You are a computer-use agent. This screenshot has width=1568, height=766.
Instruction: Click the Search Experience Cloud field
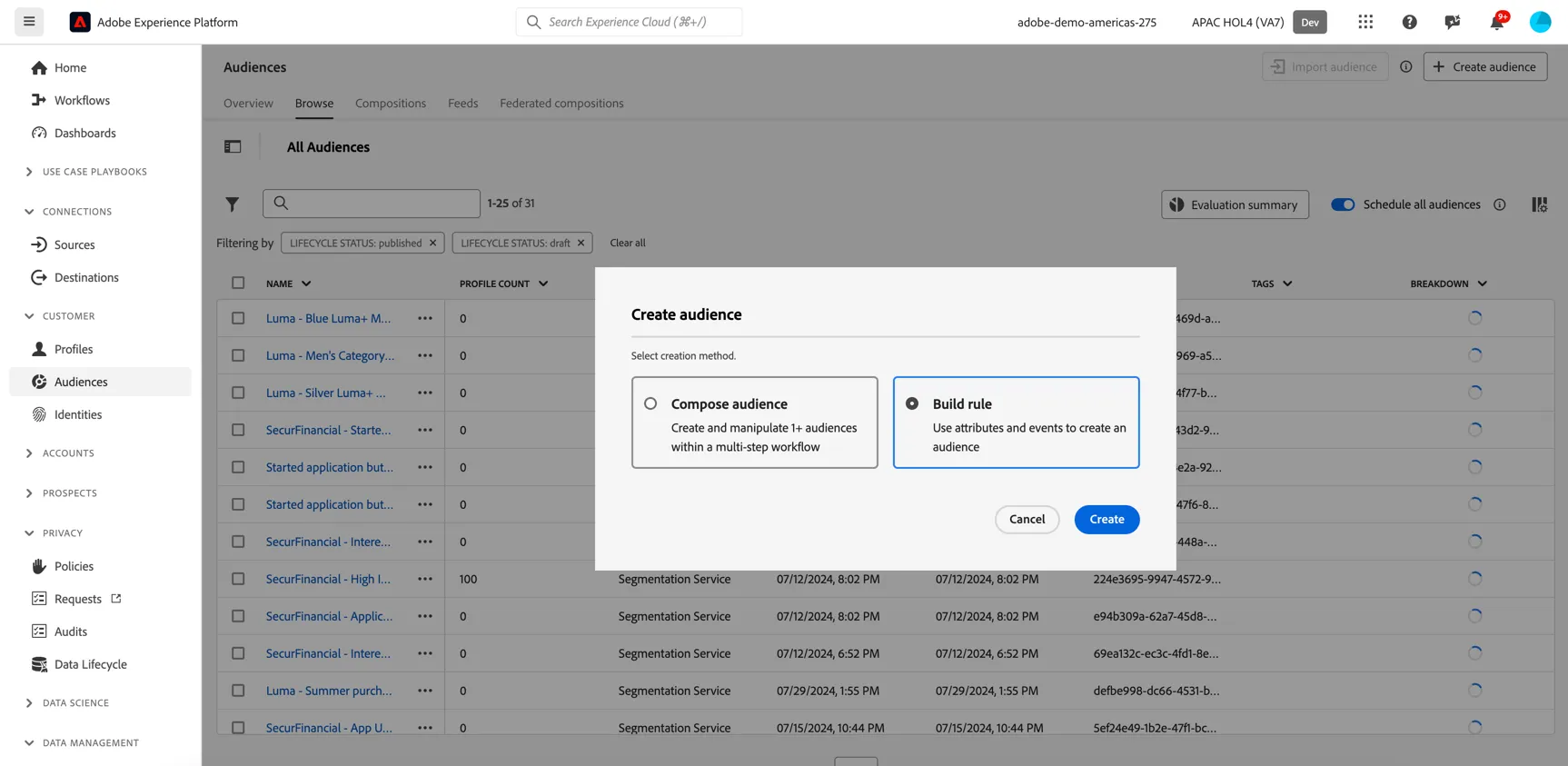[x=629, y=22]
